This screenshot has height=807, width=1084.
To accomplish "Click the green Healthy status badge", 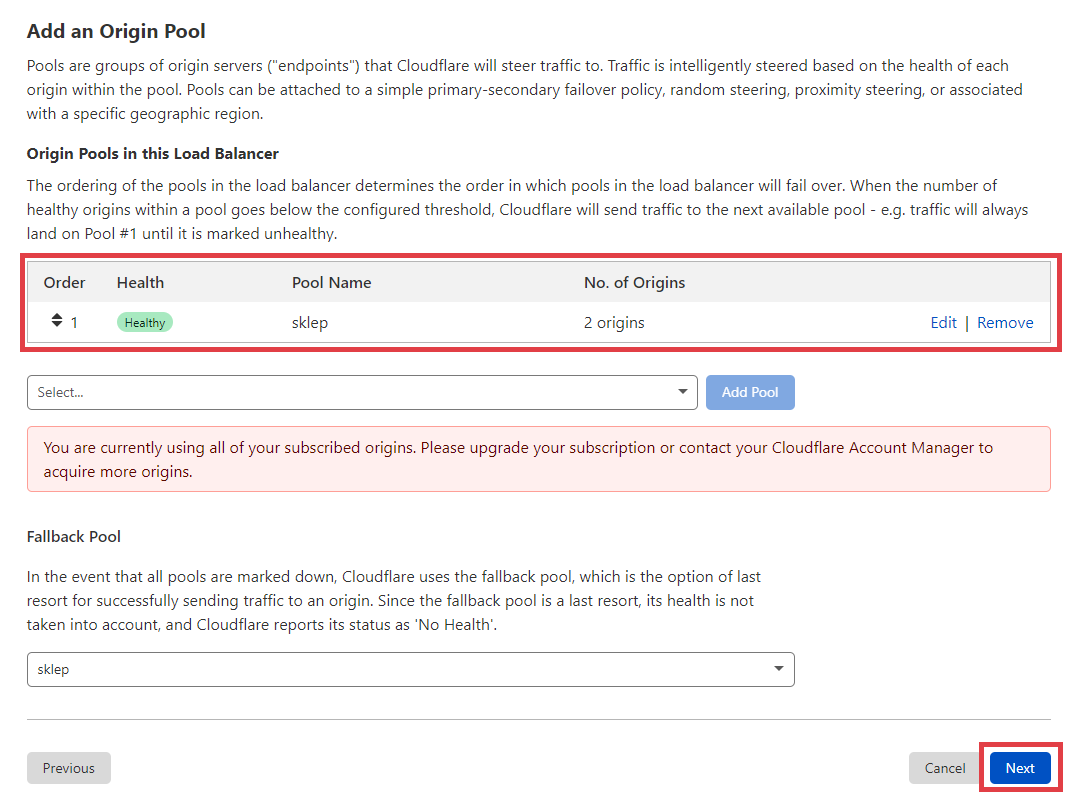I will (145, 323).
